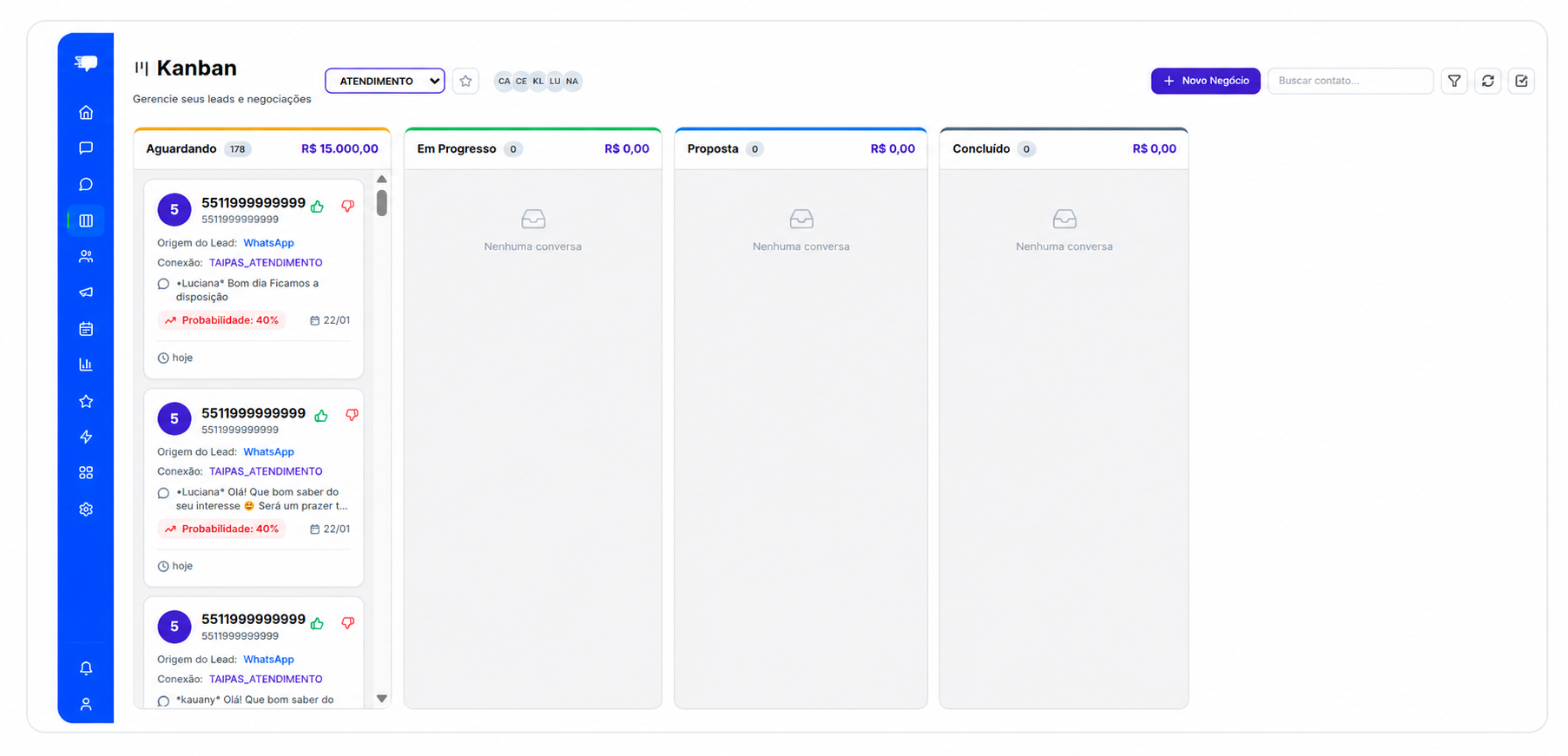Click the app logo at sidebar top

click(86, 62)
